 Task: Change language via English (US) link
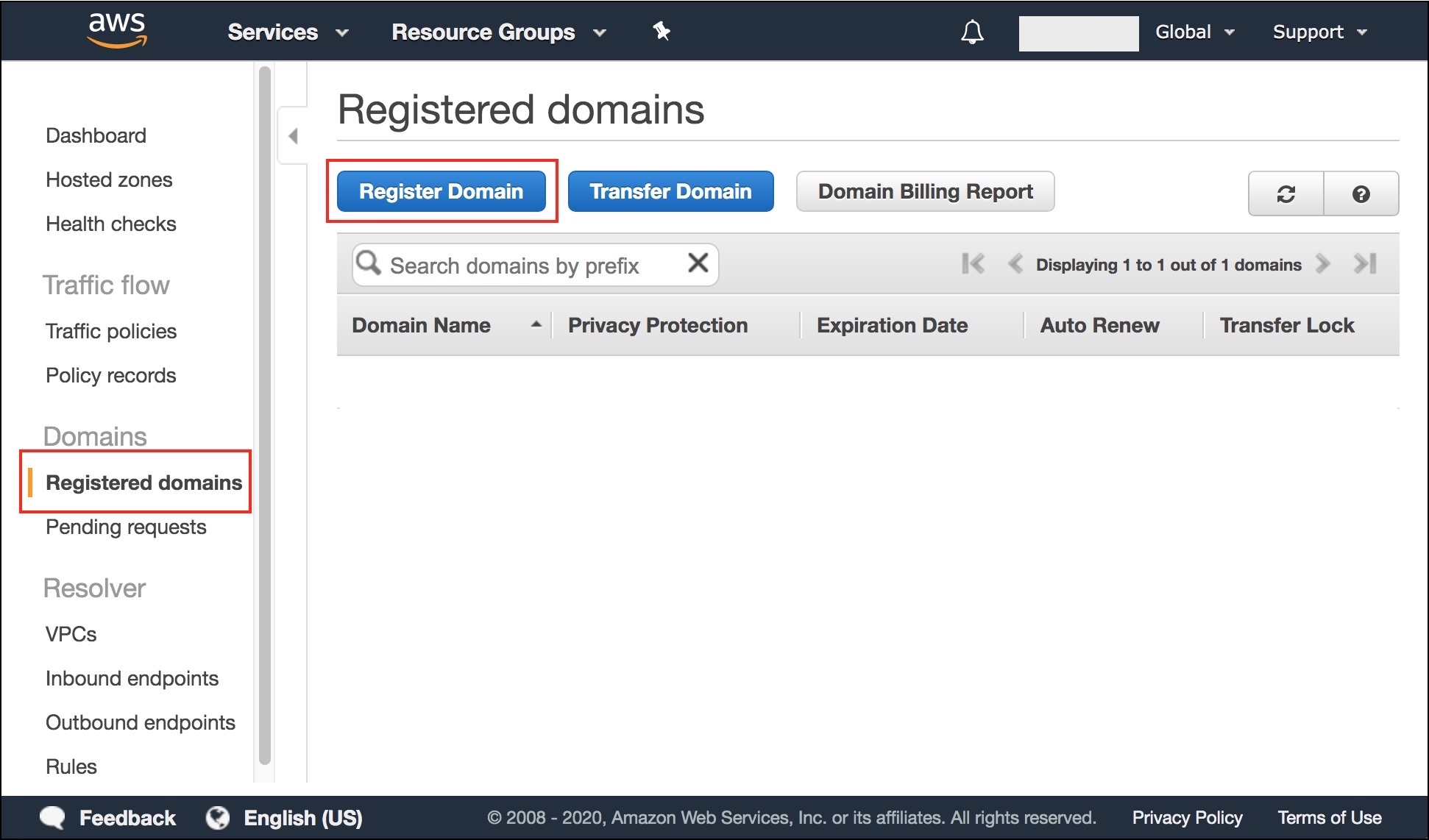303,818
